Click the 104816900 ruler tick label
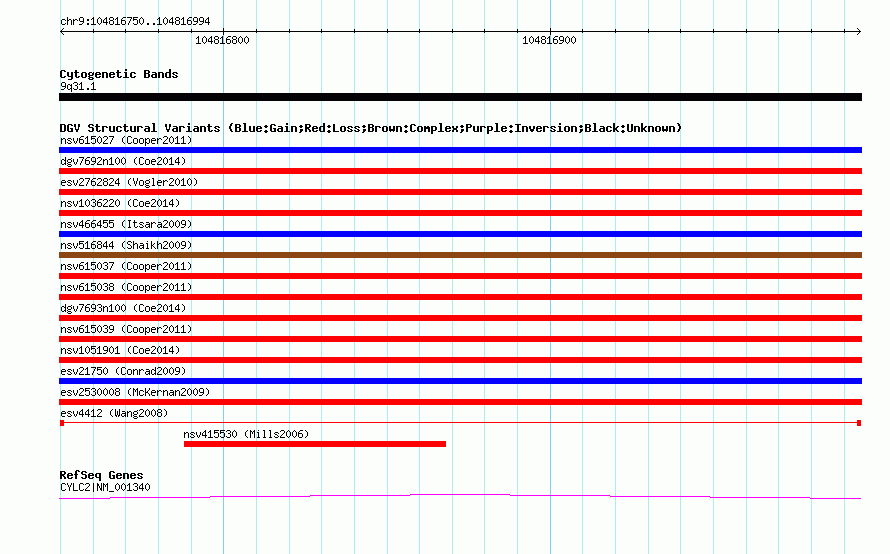 tap(549, 40)
